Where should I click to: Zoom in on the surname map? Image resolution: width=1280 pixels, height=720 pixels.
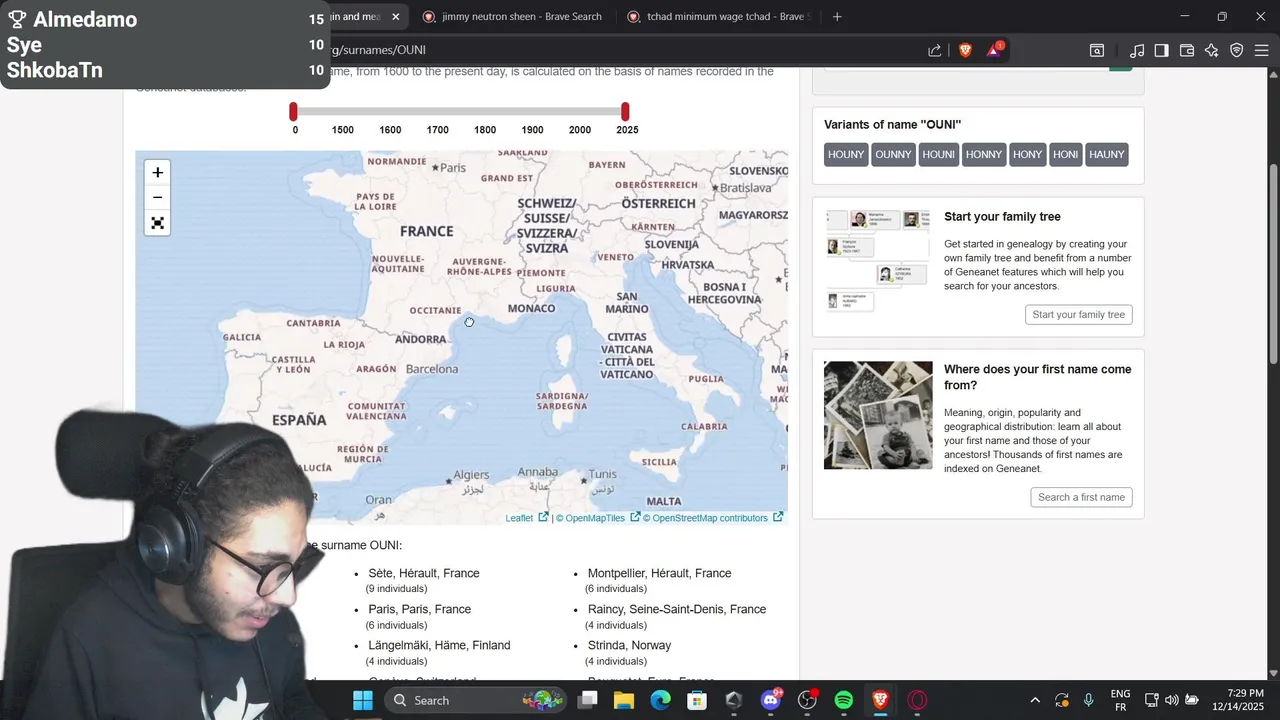[x=157, y=172]
